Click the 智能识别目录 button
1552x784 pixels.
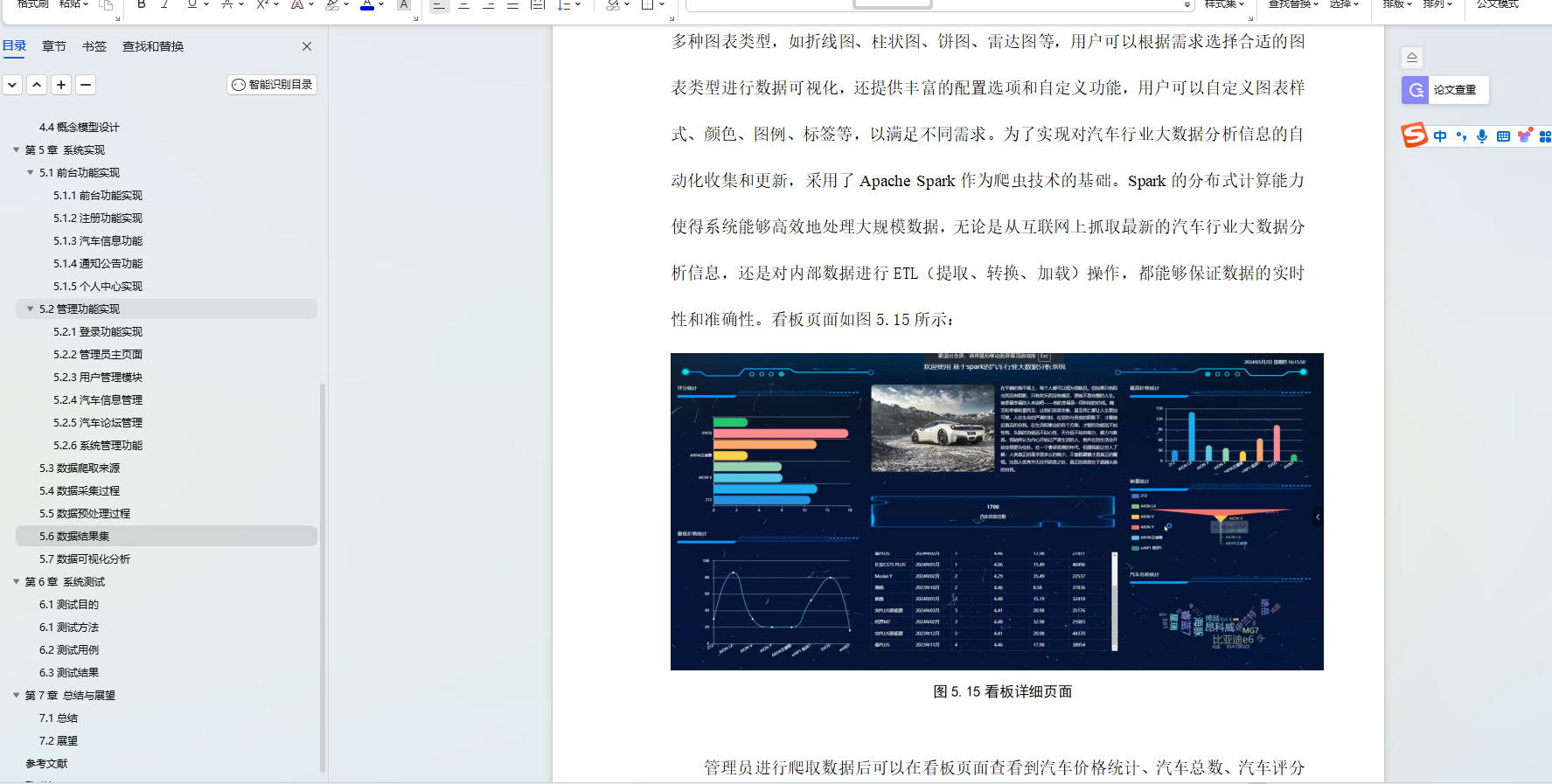[272, 85]
